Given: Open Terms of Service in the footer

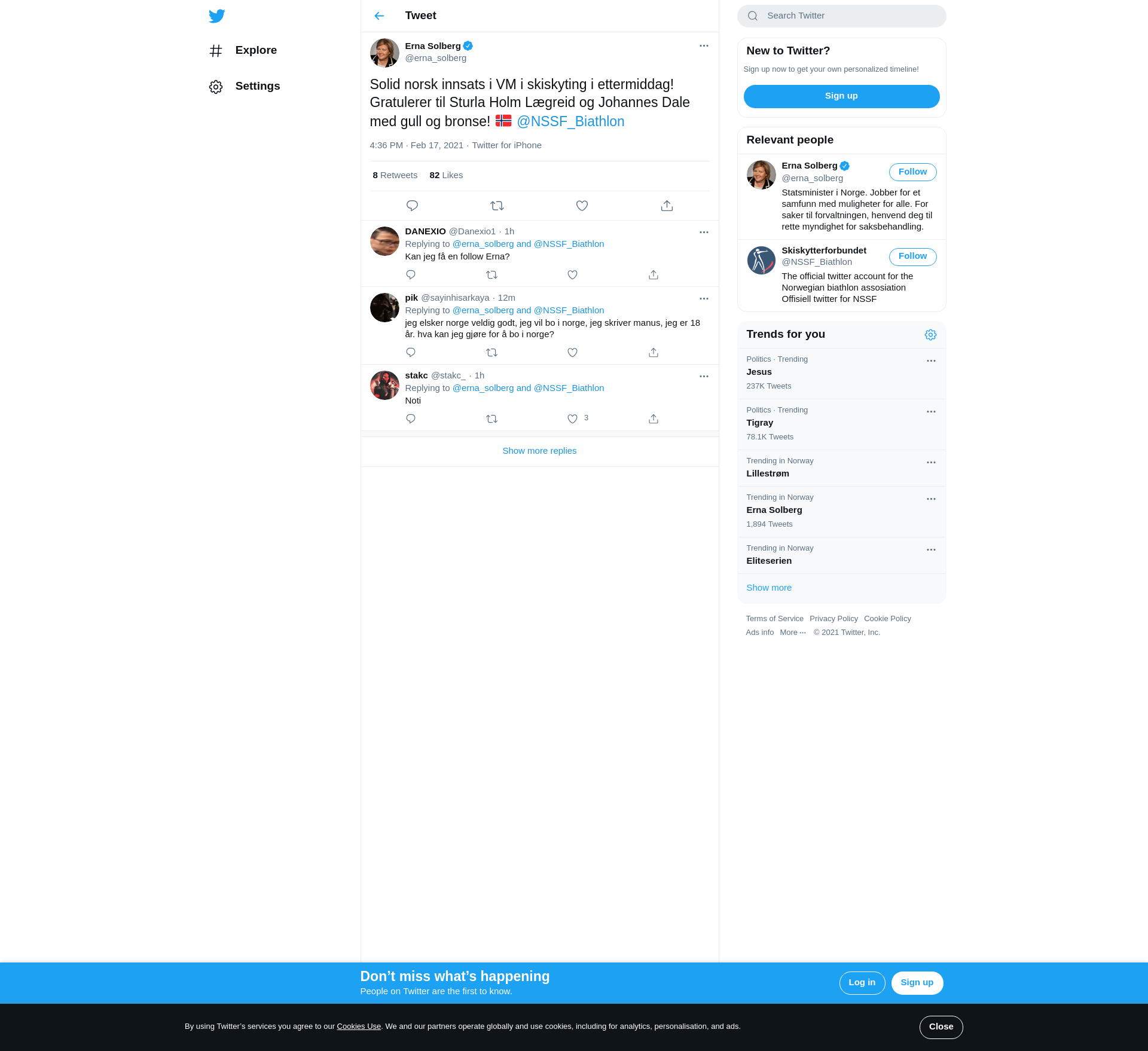Looking at the screenshot, I should [774, 619].
